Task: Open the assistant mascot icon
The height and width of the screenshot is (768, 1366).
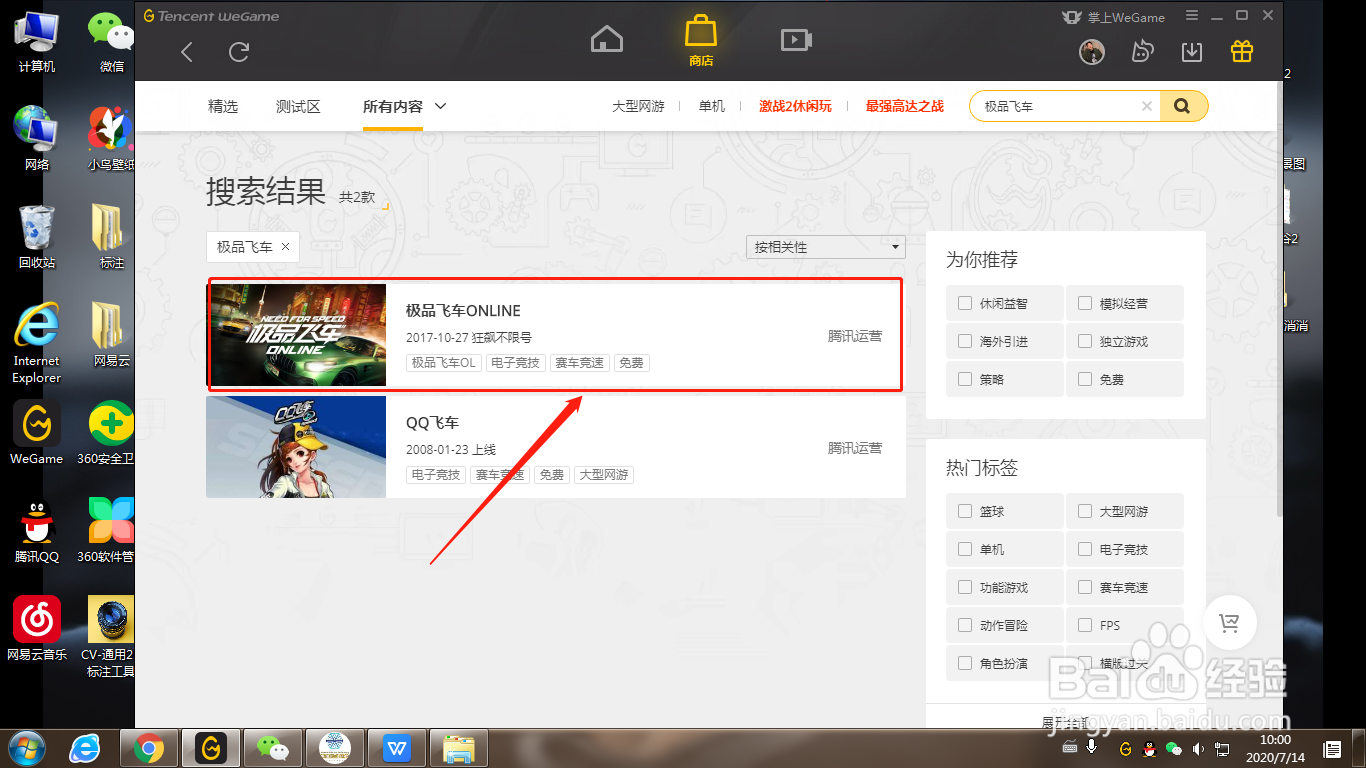Action: coord(1142,52)
